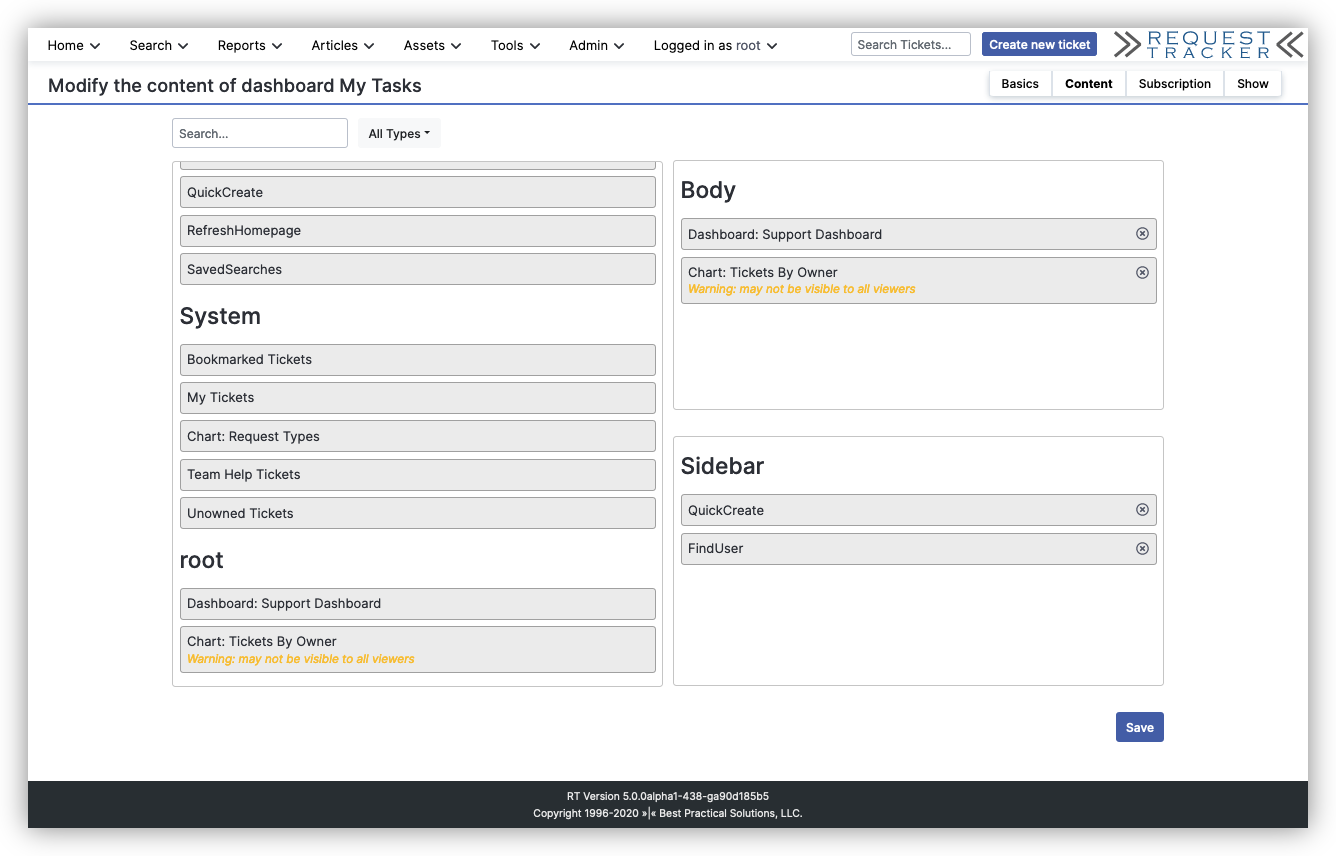Remove FindUser from the Sidebar
Viewport: 1336px width, 856px height.
[x=1142, y=548]
